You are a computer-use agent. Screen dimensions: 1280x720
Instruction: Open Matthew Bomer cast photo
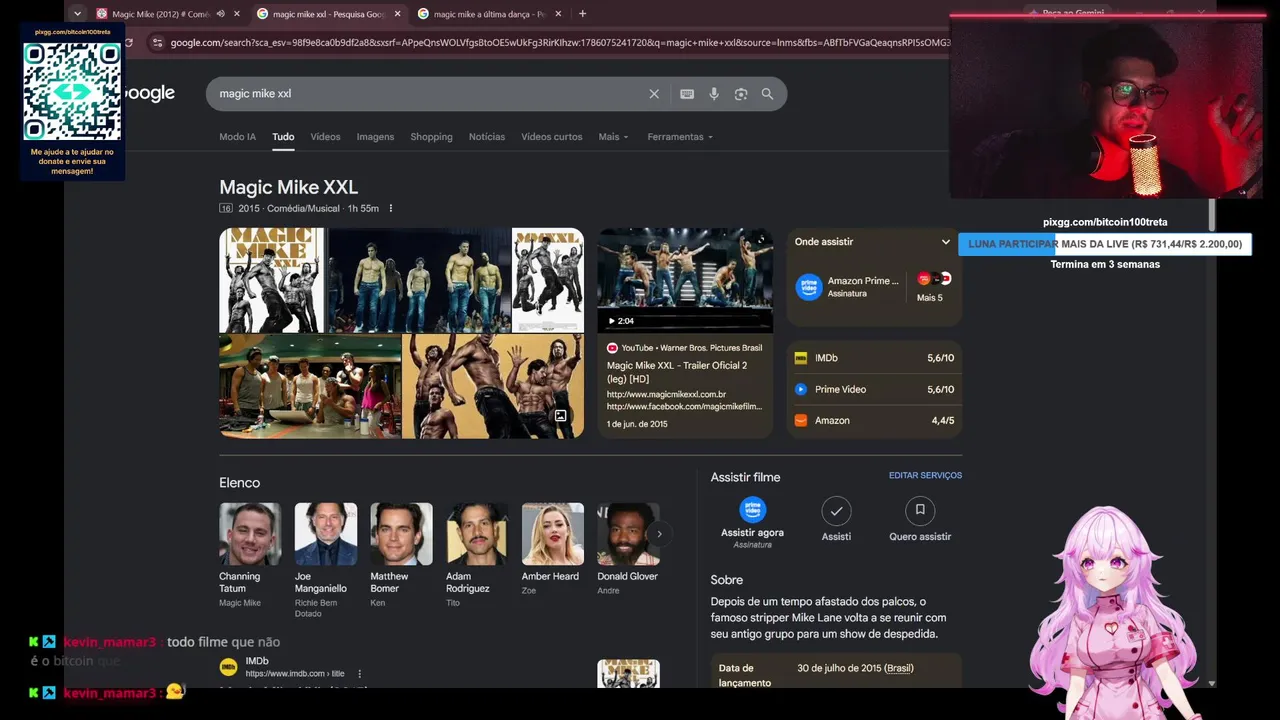[401, 534]
